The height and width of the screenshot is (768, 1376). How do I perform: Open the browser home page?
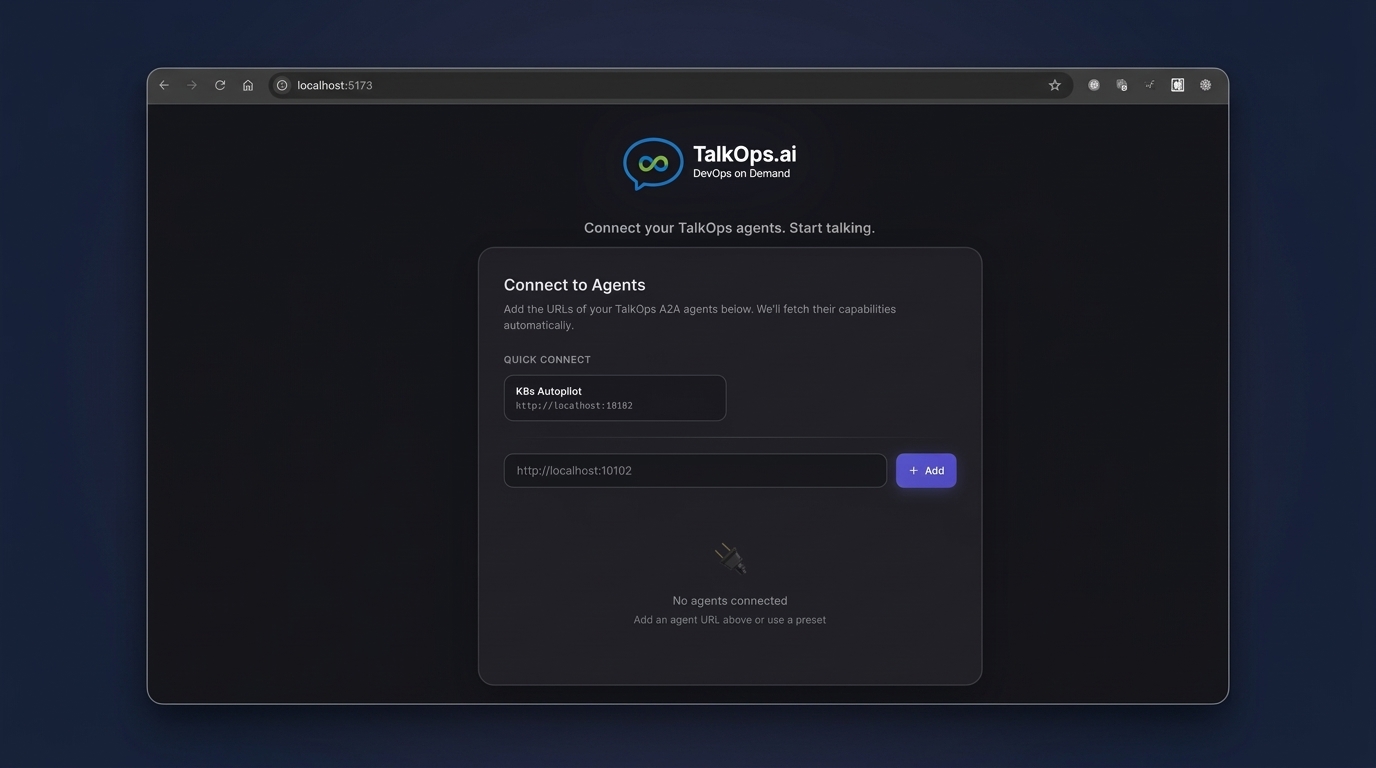(x=248, y=85)
